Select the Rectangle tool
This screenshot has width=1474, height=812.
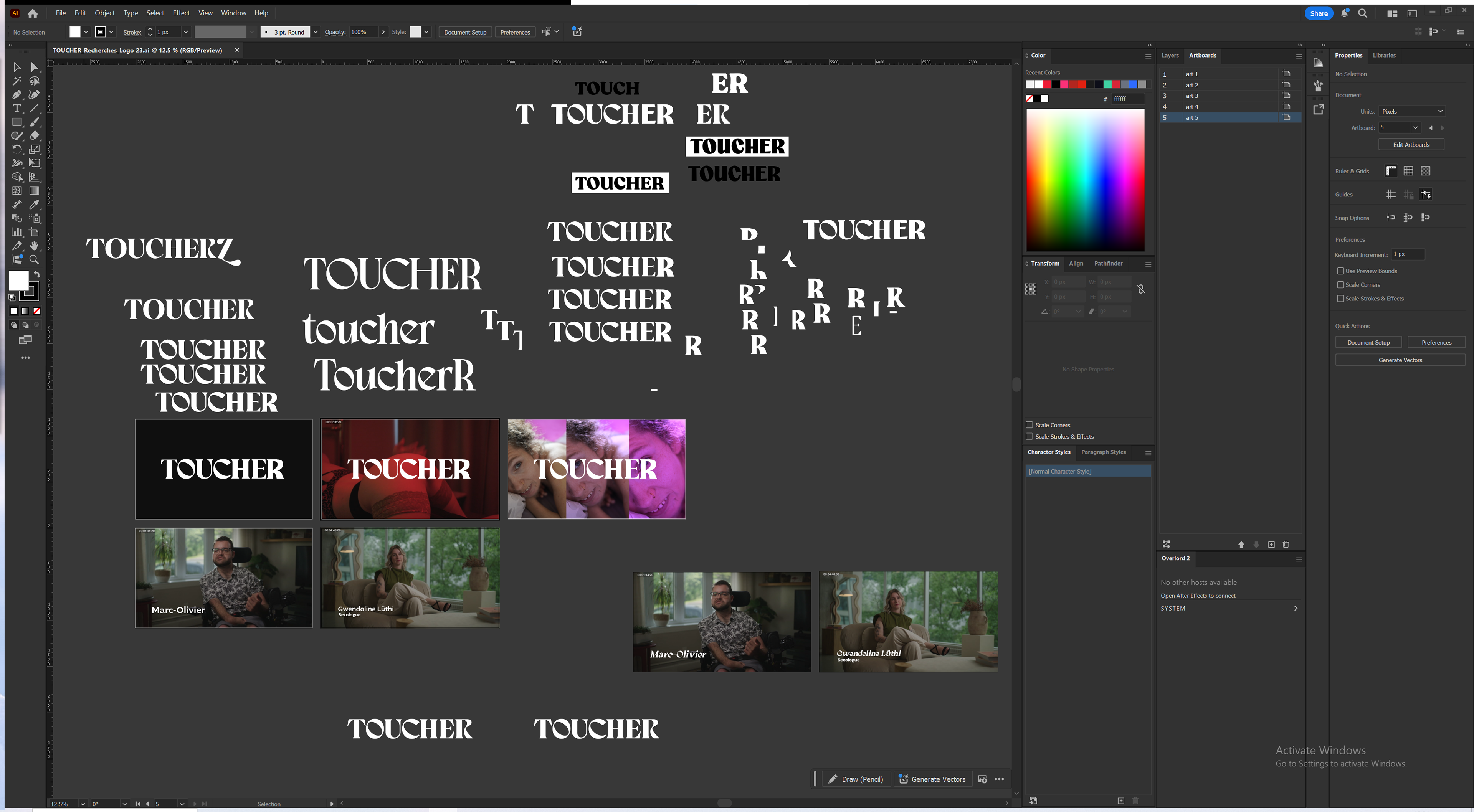point(17,122)
